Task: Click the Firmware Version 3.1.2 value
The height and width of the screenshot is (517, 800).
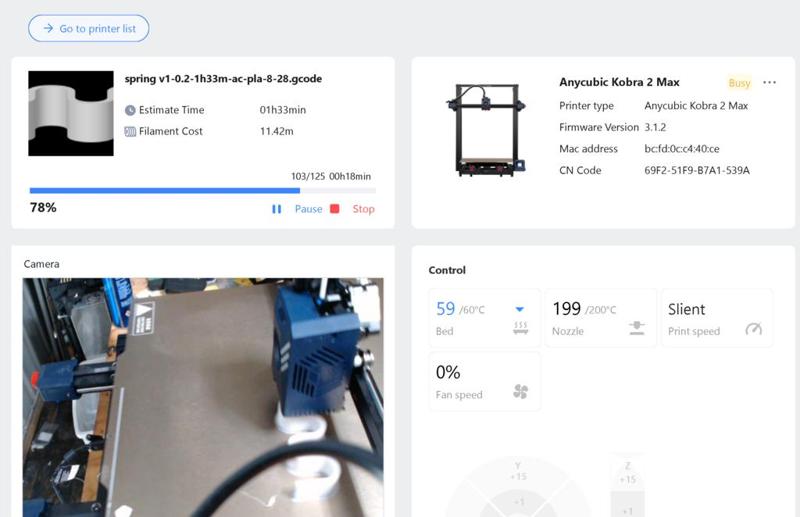Action: pyautogui.click(x=655, y=127)
